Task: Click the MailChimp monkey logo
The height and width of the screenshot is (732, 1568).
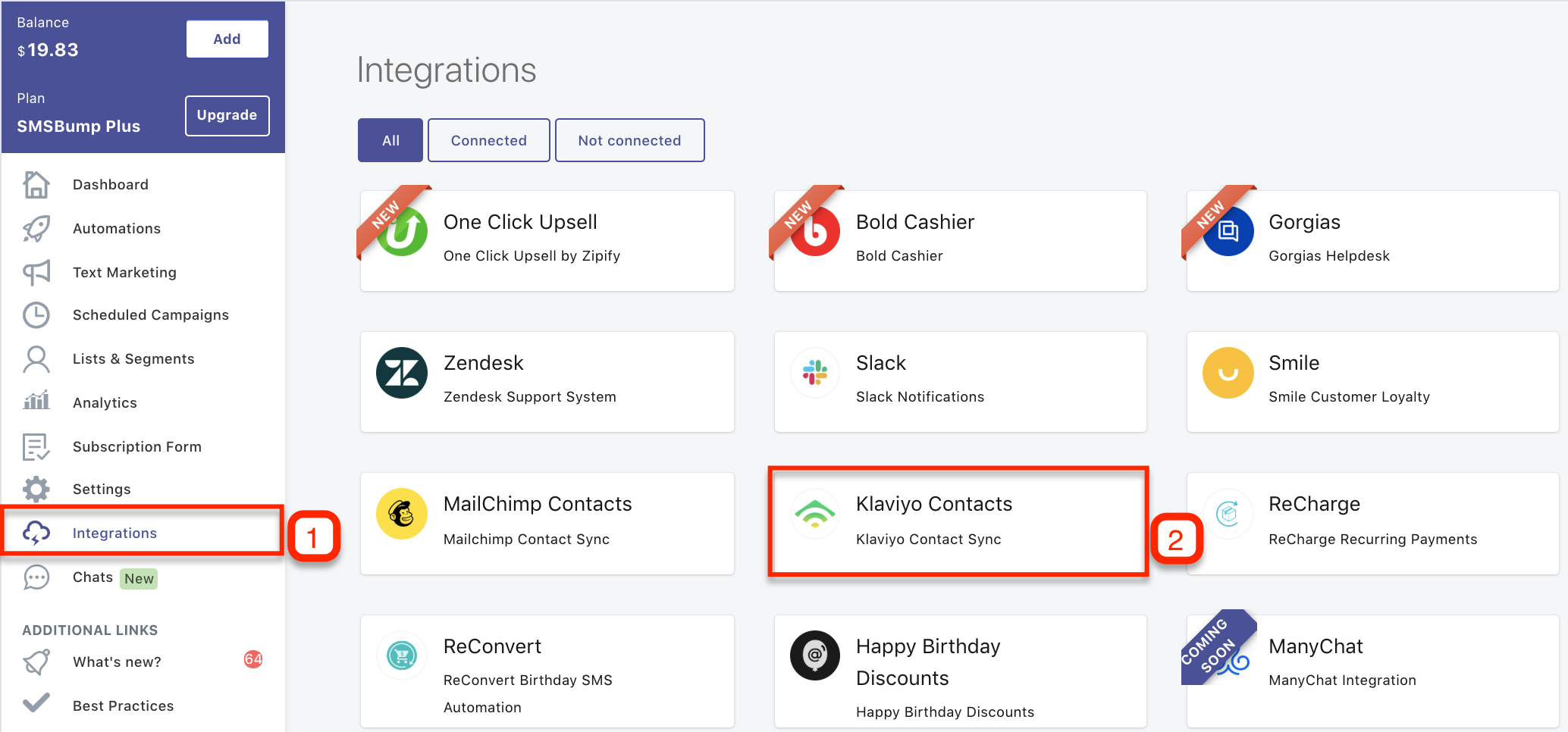Action: coord(402,514)
